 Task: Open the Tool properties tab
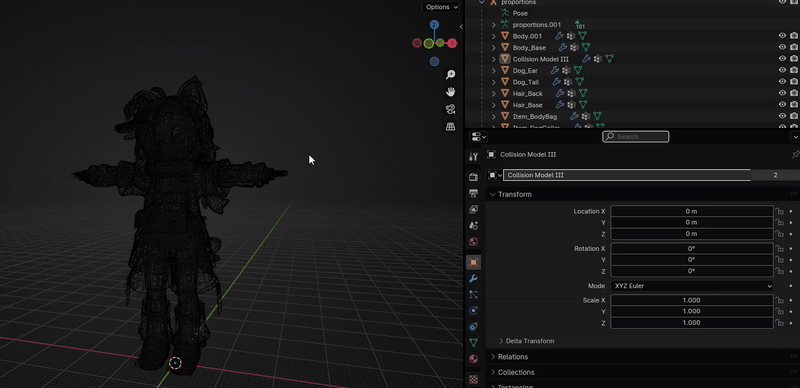[x=473, y=157]
